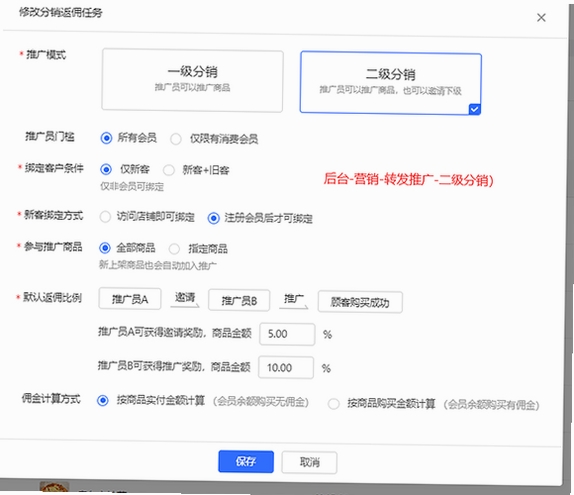Close the 修改分销返佣任务 dialog

[541, 18]
